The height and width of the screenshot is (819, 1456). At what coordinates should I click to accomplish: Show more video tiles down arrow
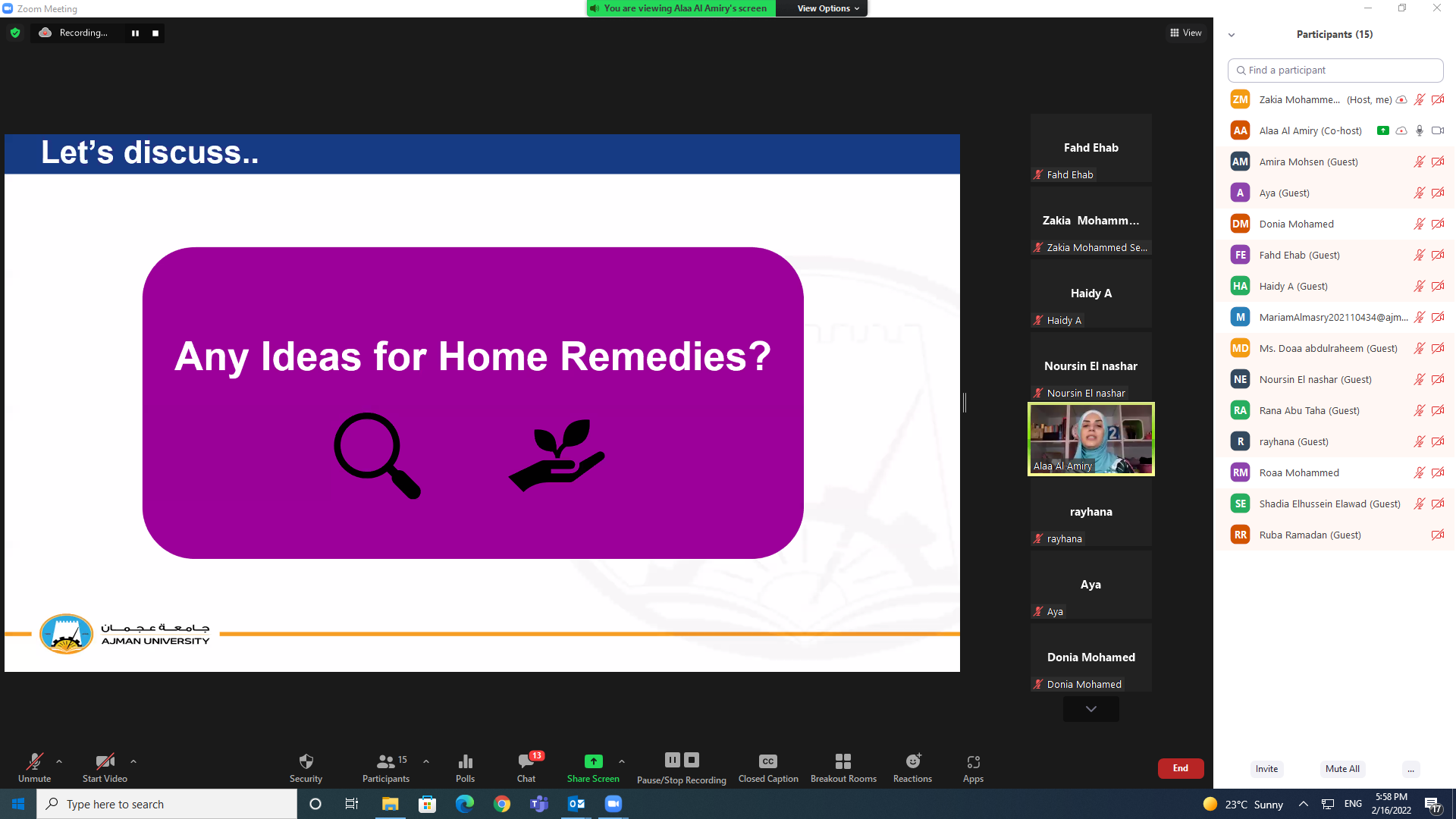(1090, 709)
